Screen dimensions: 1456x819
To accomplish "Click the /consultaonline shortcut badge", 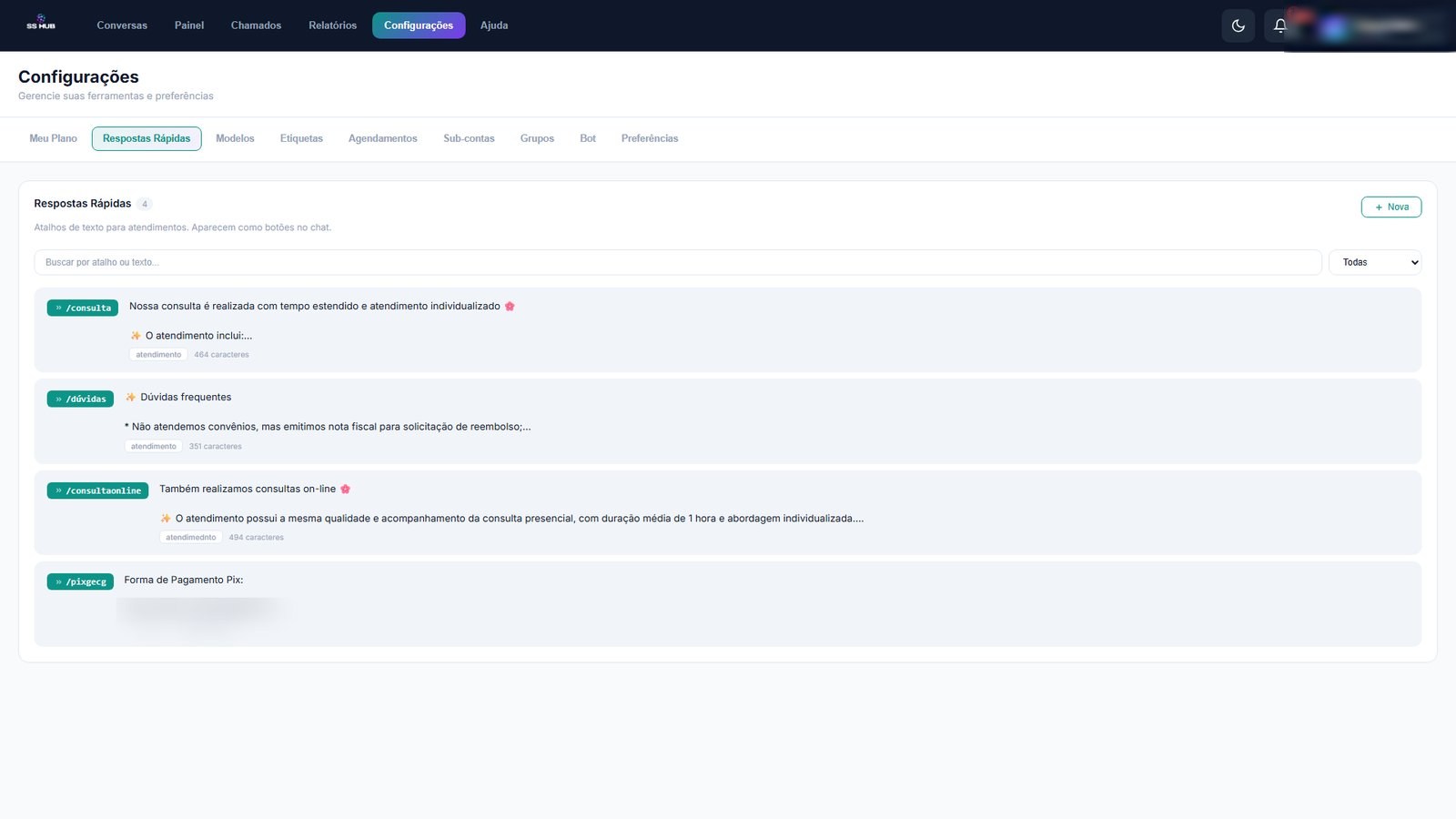I will pyautogui.click(x=97, y=490).
